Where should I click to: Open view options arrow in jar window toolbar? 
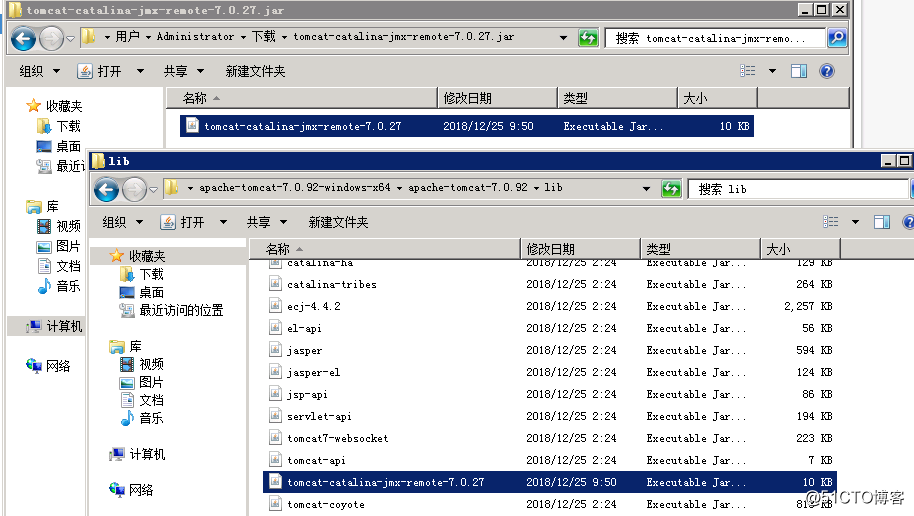(x=772, y=71)
